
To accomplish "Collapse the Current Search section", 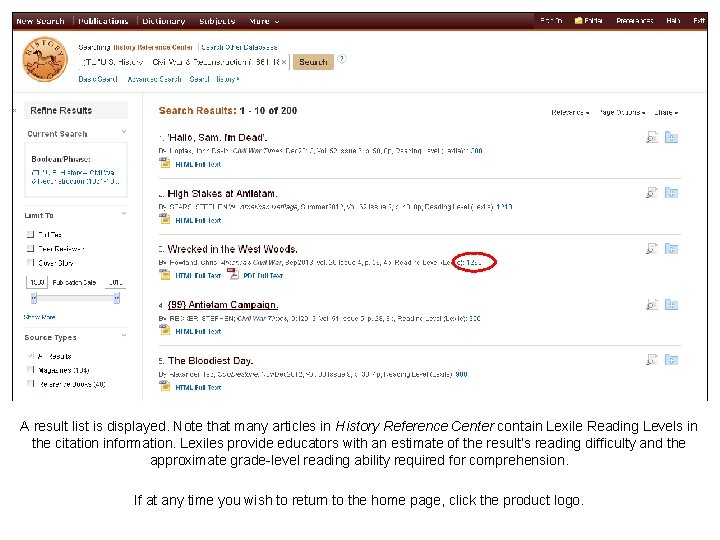I will [x=124, y=132].
